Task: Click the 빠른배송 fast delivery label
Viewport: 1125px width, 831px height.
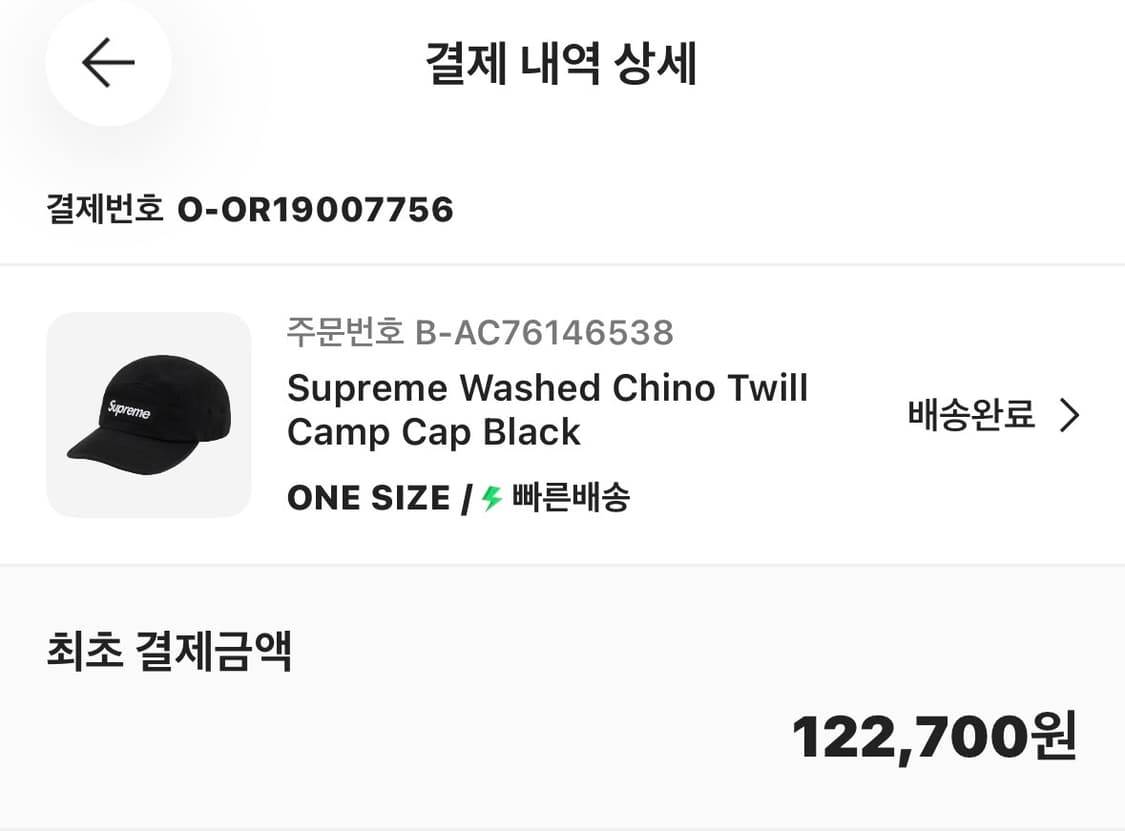Action: pyautogui.click(x=571, y=498)
